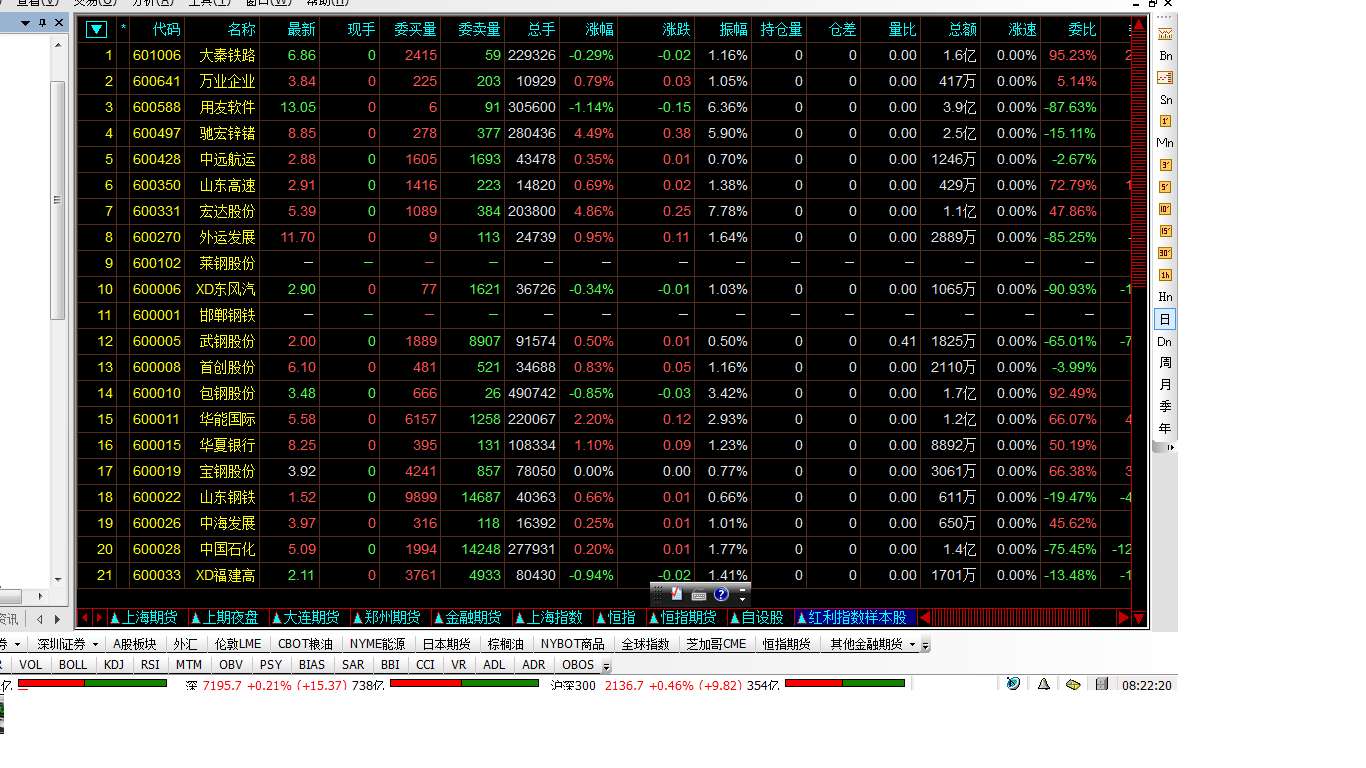The height and width of the screenshot is (768, 1366).
Task: Apply the BOLL indicator
Action: pyautogui.click(x=73, y=664)
